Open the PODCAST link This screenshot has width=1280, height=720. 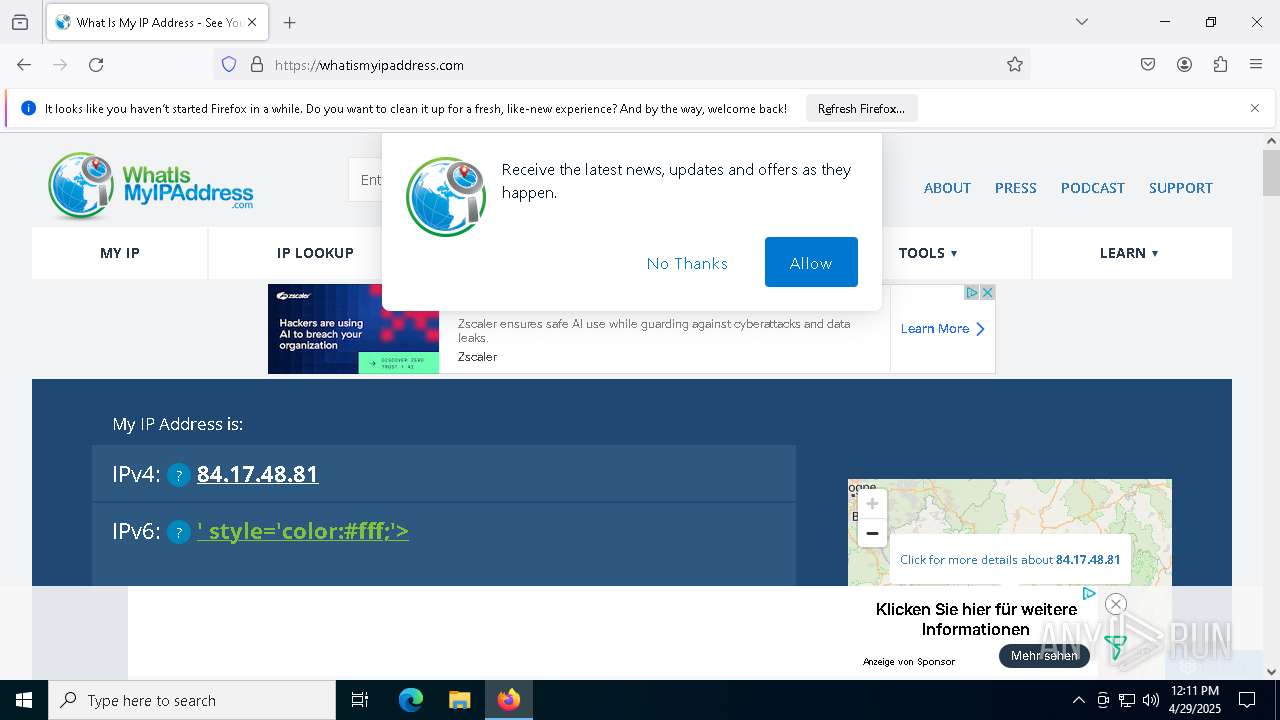1092,188
